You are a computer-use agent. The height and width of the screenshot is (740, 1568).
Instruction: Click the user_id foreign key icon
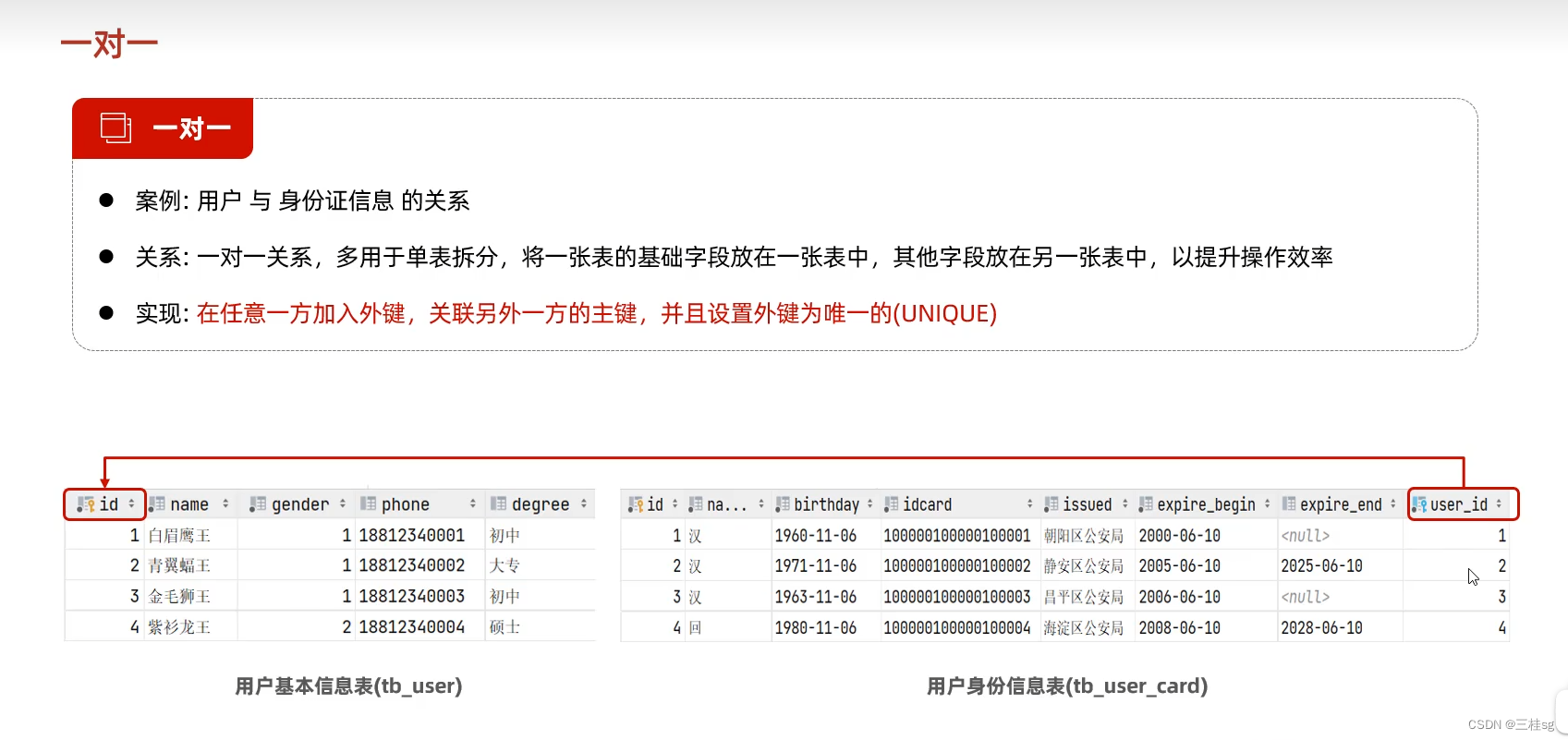1419,504
